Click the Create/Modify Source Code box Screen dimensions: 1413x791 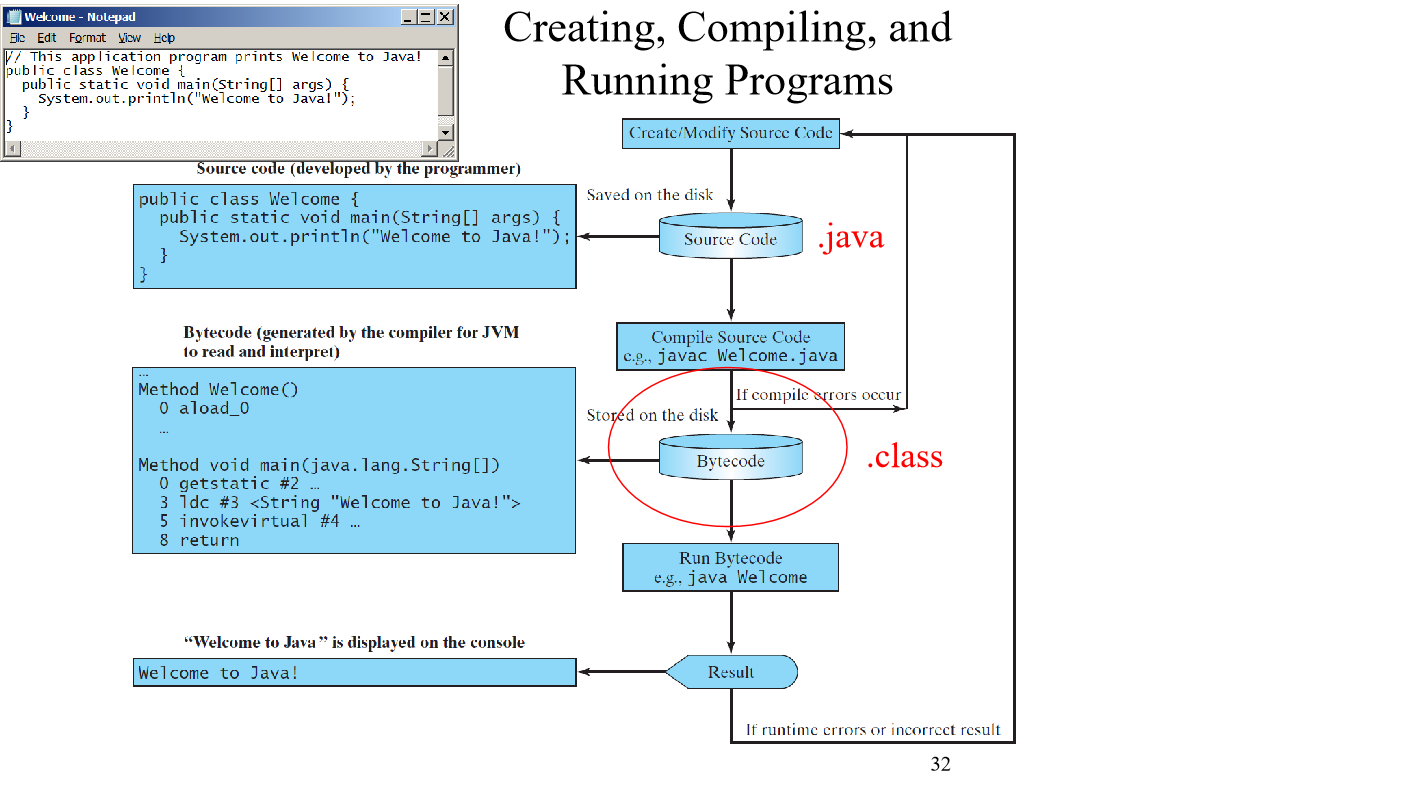coord(730,133)
